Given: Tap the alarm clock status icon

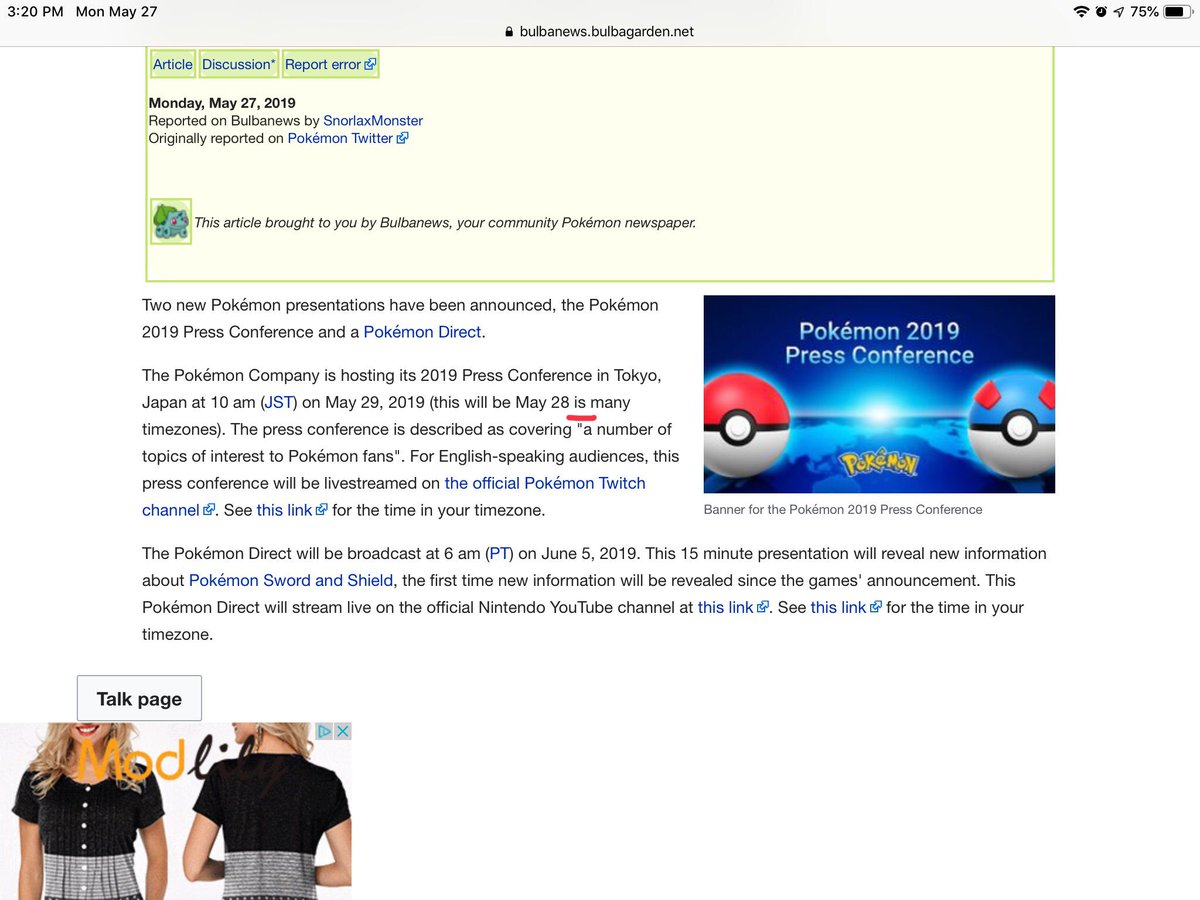Looking at the screenshot, I should pyautogui.click(x=1101, y=12).
